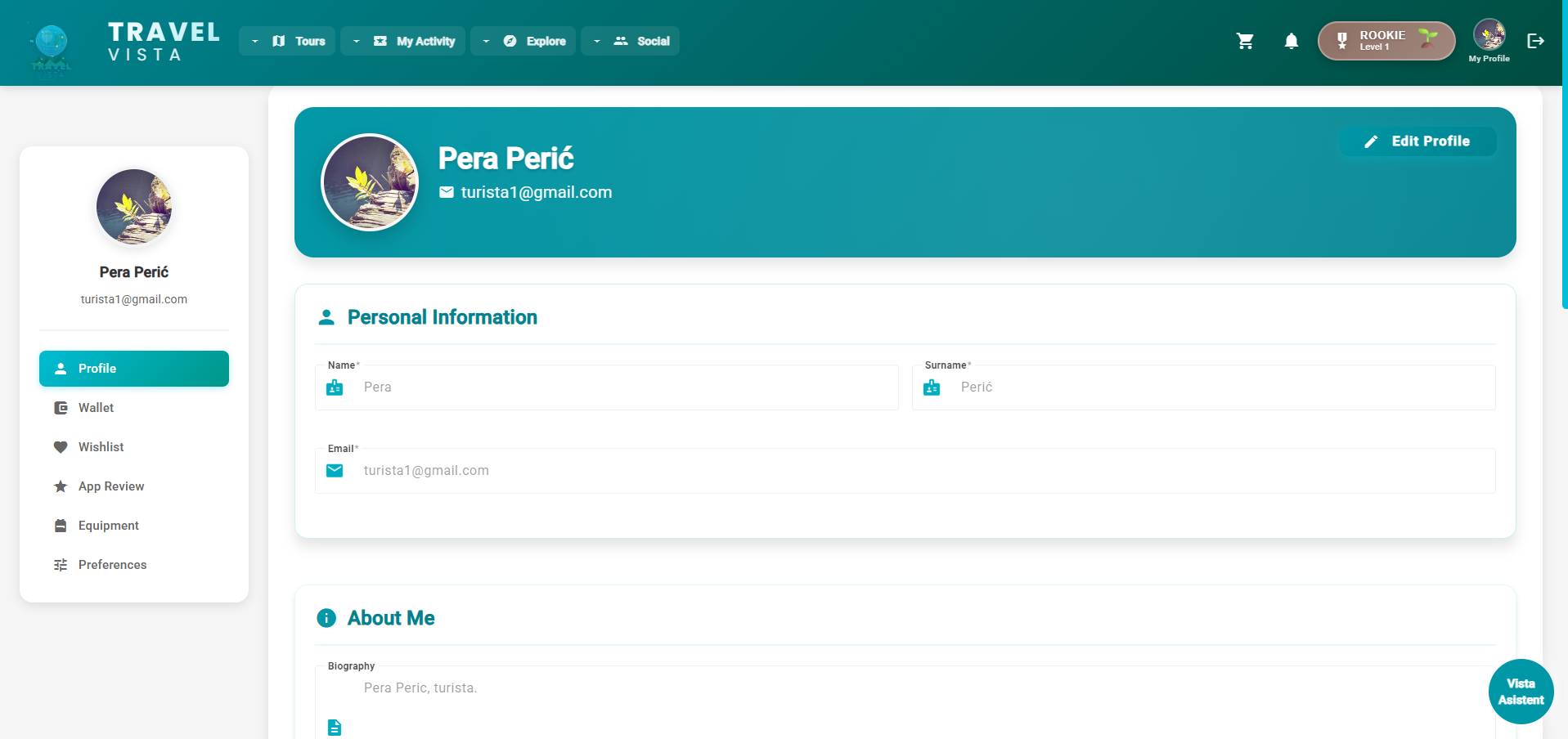This screenshot has height=739, width=1568.
Task: Click the Wishlist heart icon
Action: [61, 447]
